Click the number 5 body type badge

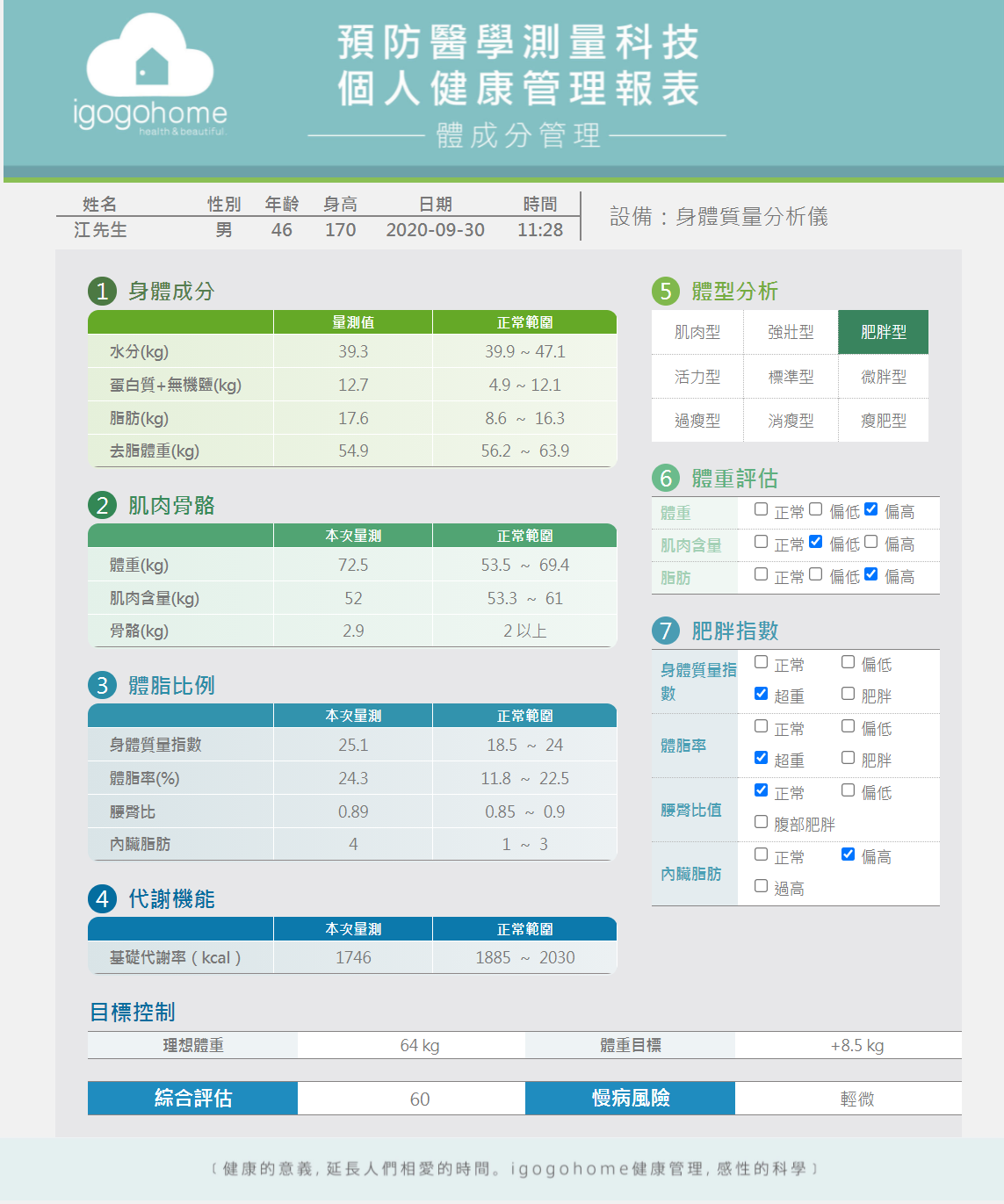tap(666, 292)
